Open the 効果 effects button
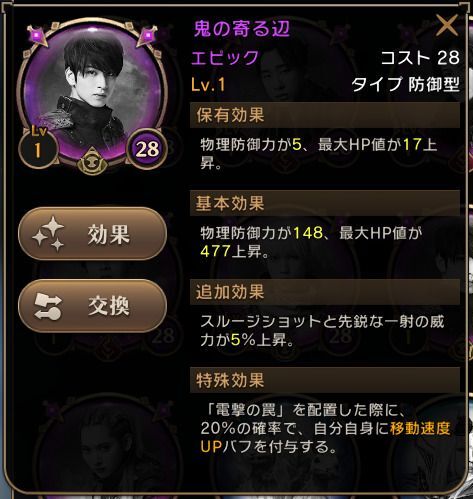The width and height of the screenshot is (473, 499). (x=92, y=233)
